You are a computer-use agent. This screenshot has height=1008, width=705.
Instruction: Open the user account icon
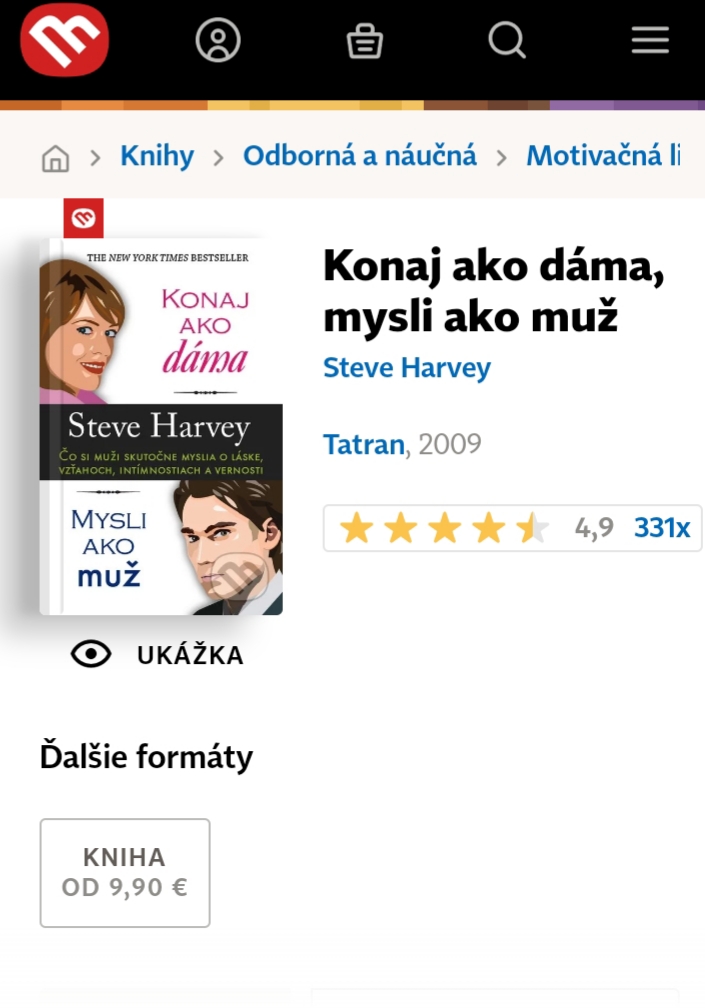[x=218, y=41]
